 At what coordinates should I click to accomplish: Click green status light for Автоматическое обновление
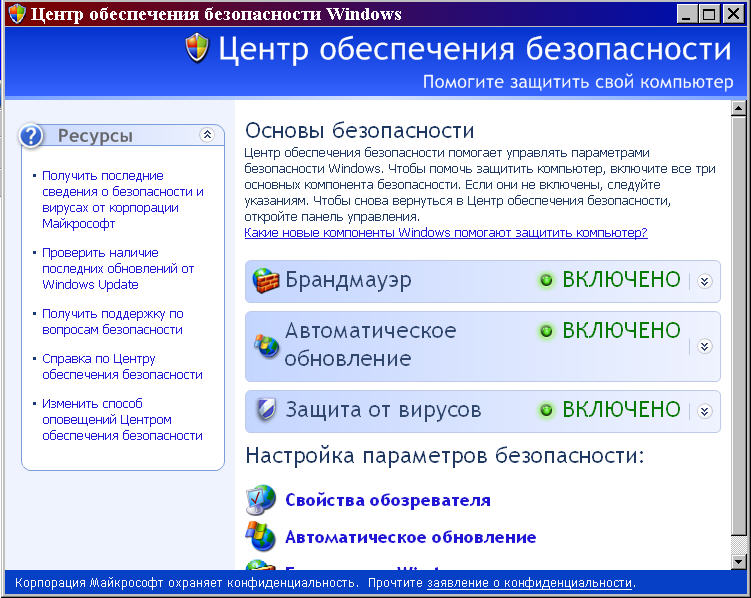point(546,331)
